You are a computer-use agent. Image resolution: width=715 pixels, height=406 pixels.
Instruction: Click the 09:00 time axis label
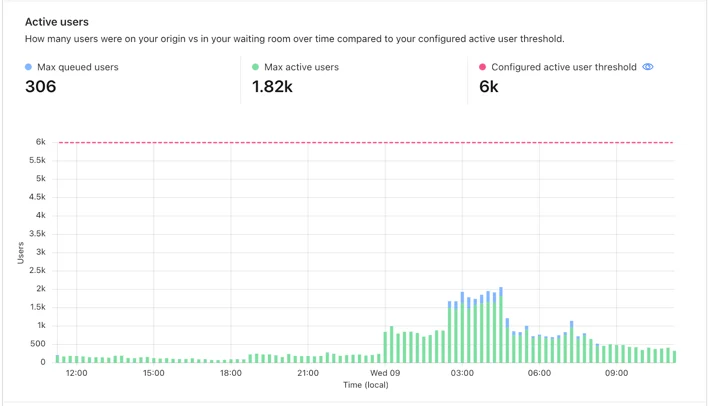point(616,373)
